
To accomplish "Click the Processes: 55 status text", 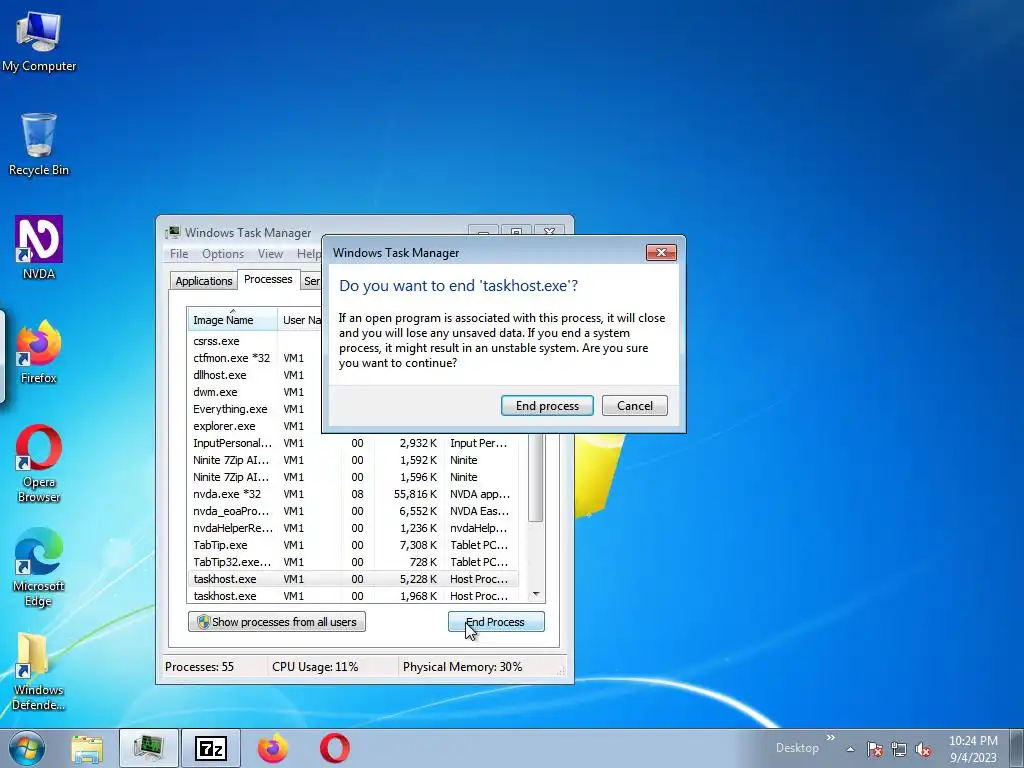I will [x=199, y=667].
